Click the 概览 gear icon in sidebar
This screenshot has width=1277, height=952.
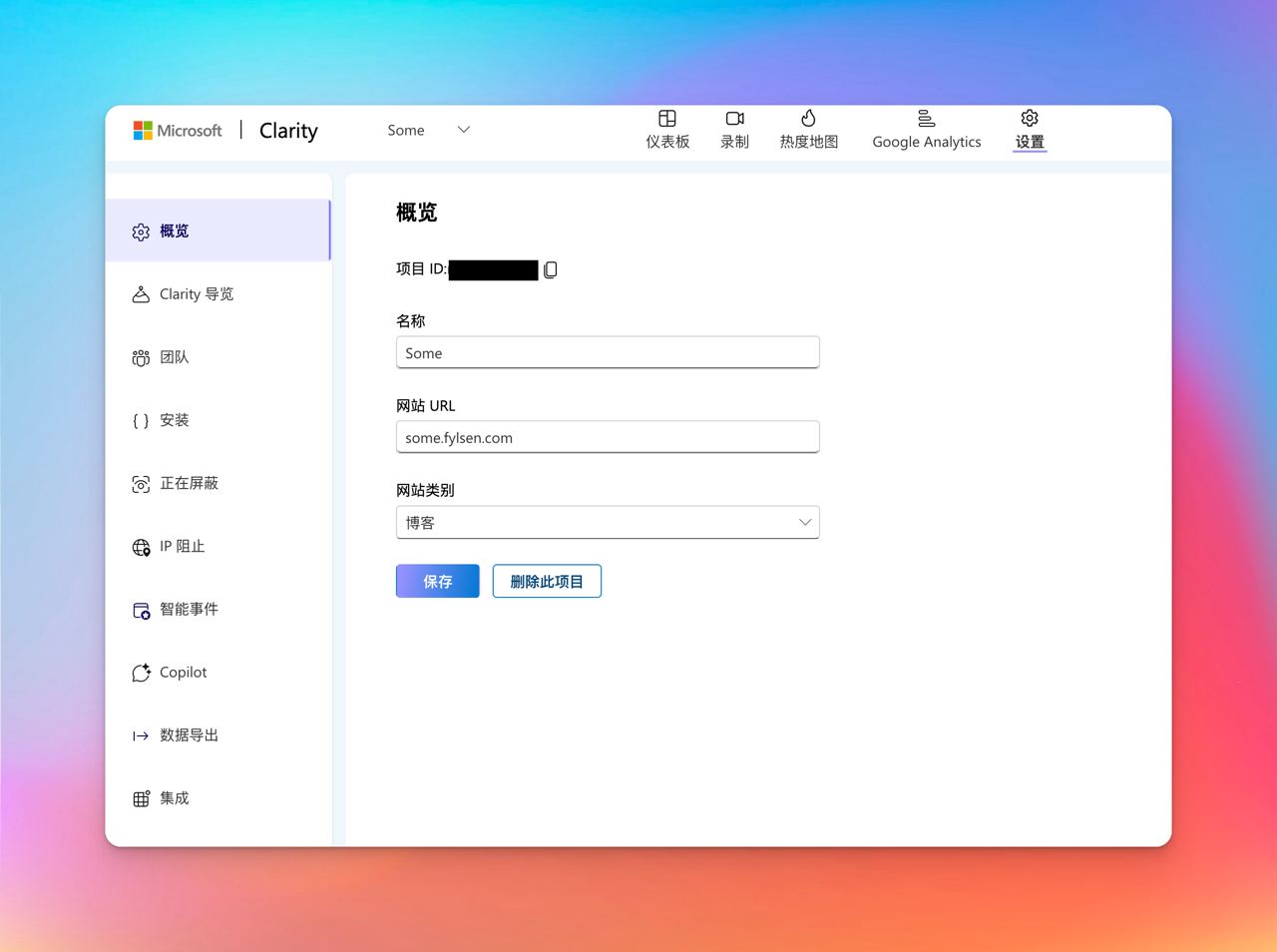point(141,232)
